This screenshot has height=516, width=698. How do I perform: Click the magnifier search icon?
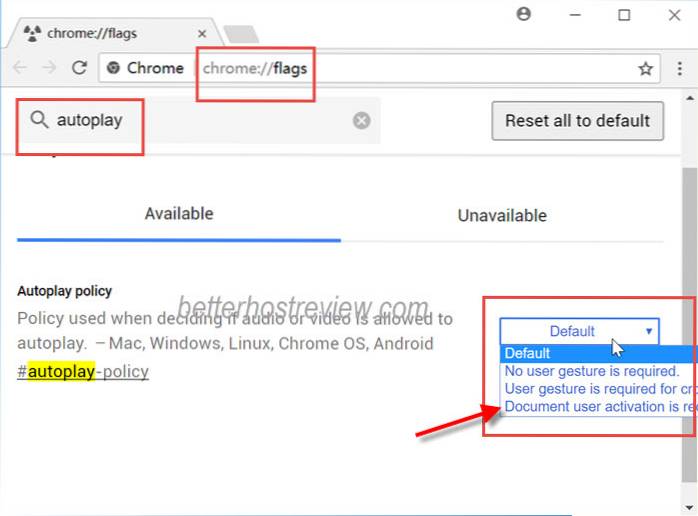pyautogui.click(x=40, y=120)
